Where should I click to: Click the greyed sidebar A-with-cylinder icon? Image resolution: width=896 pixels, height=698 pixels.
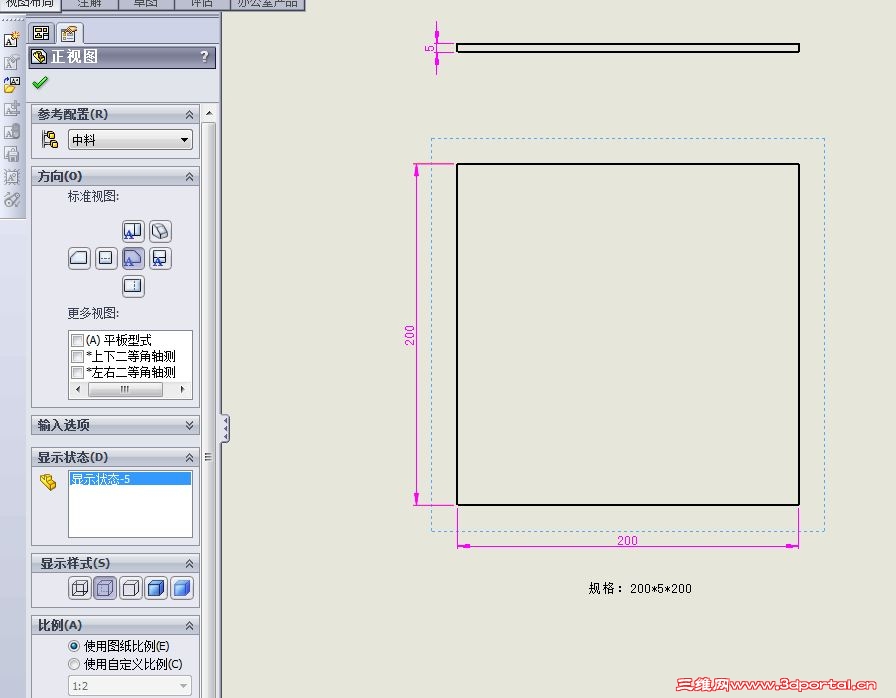(11, 131)
